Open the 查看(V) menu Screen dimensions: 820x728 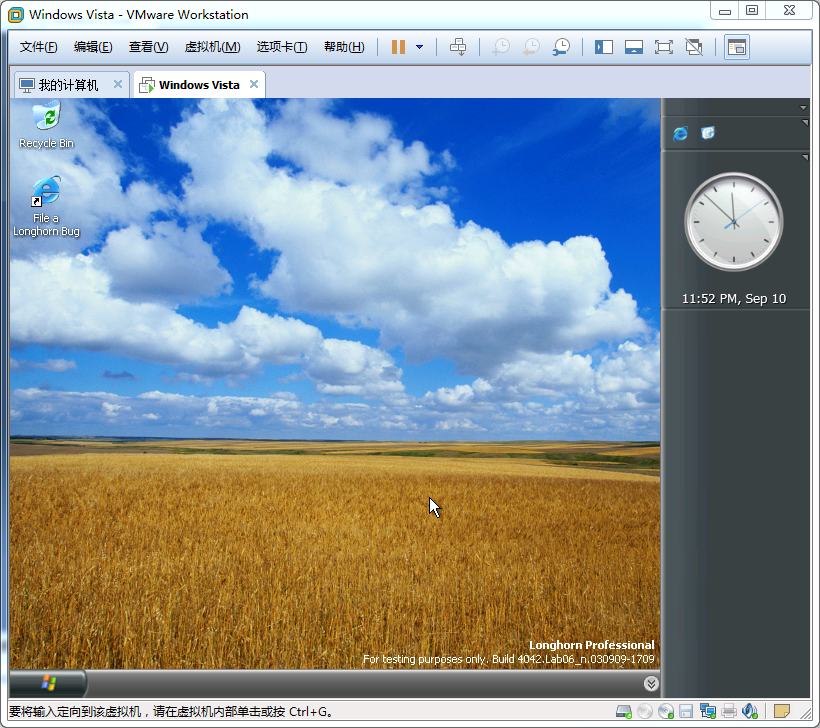click(149, 47)
